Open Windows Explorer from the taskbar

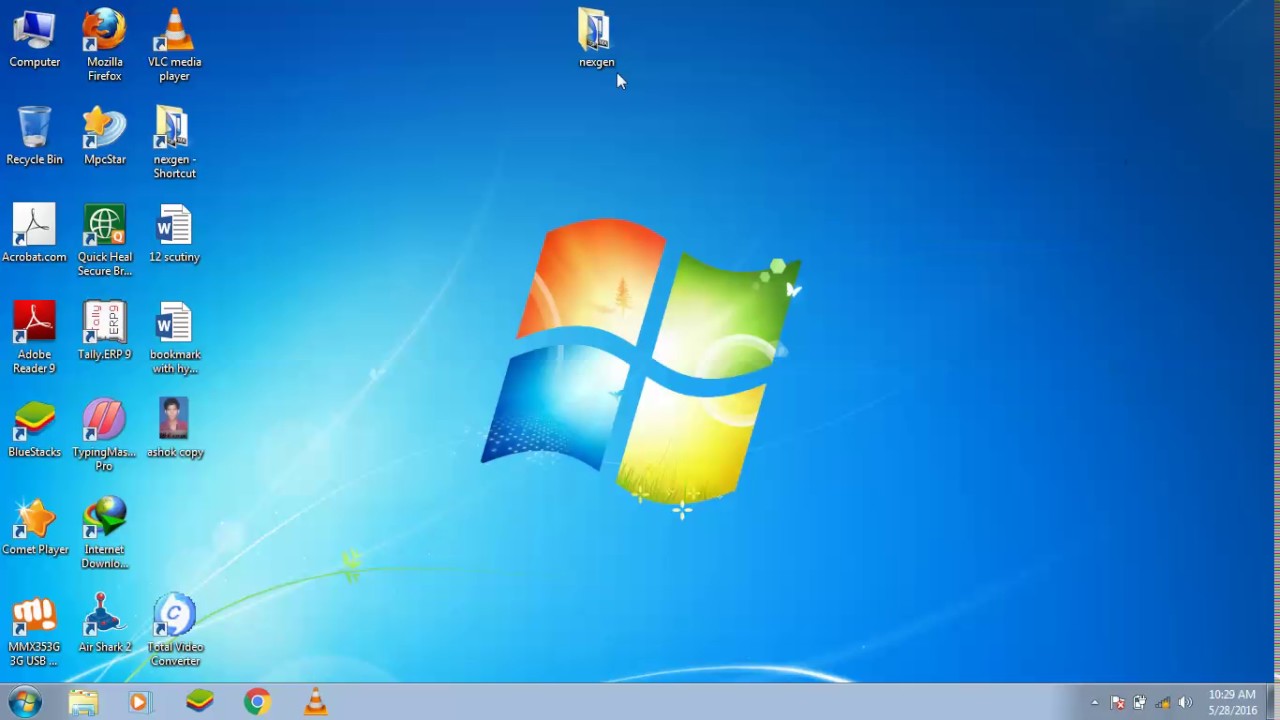(83, 702)
